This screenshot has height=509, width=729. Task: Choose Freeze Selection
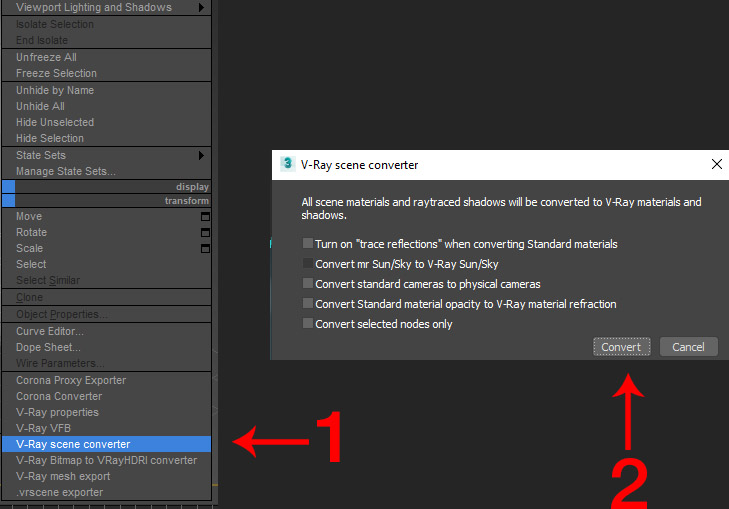106,73
